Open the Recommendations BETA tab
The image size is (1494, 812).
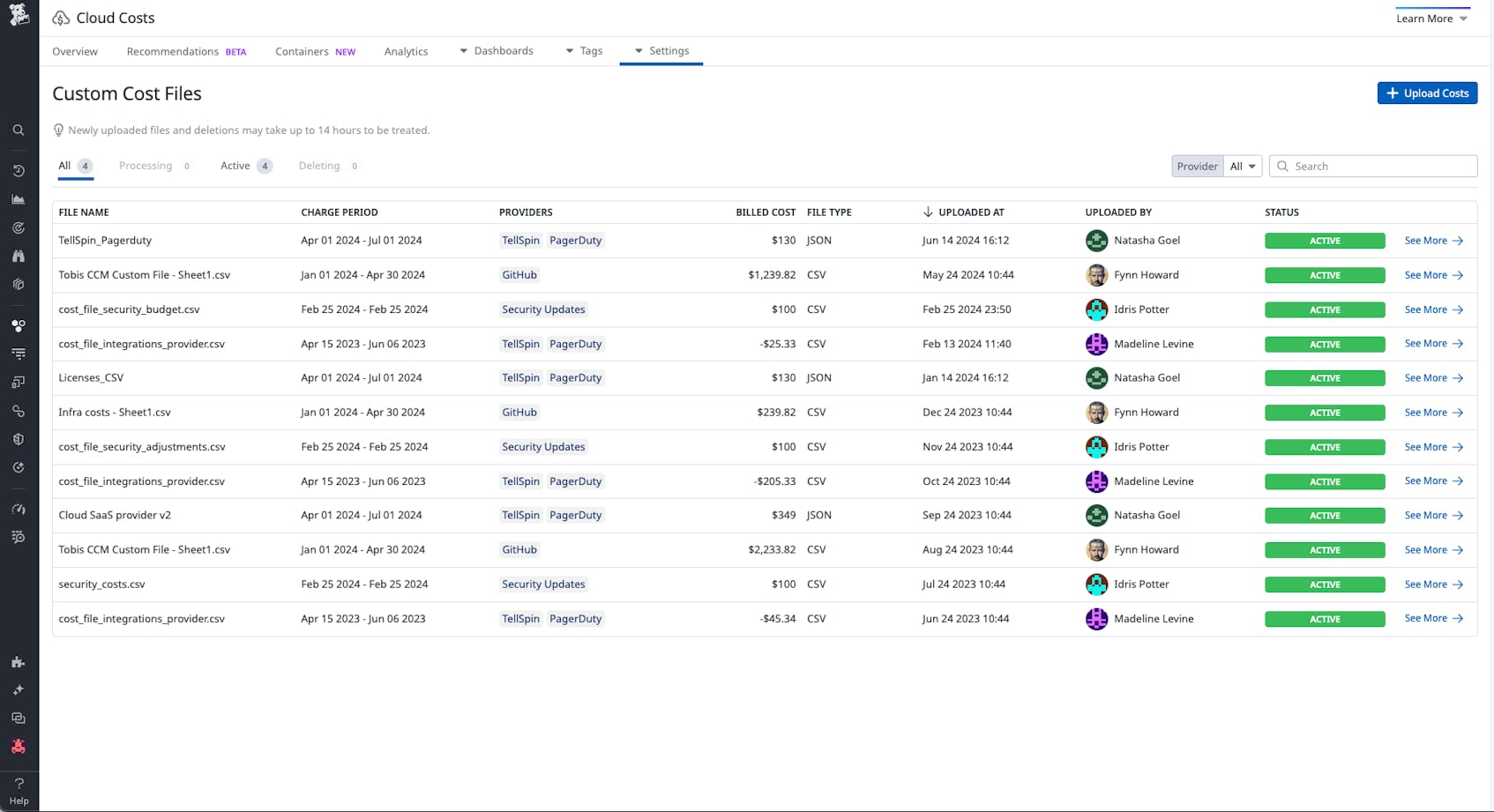click(x=173, y=51)
